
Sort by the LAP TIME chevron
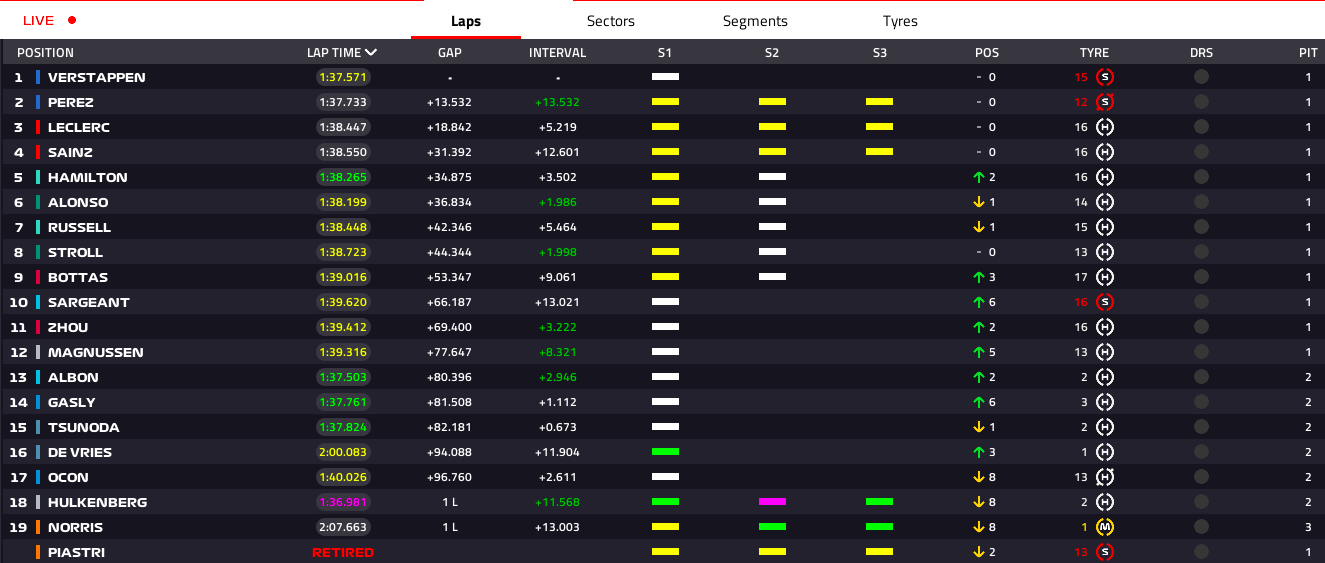pos(372,53)
